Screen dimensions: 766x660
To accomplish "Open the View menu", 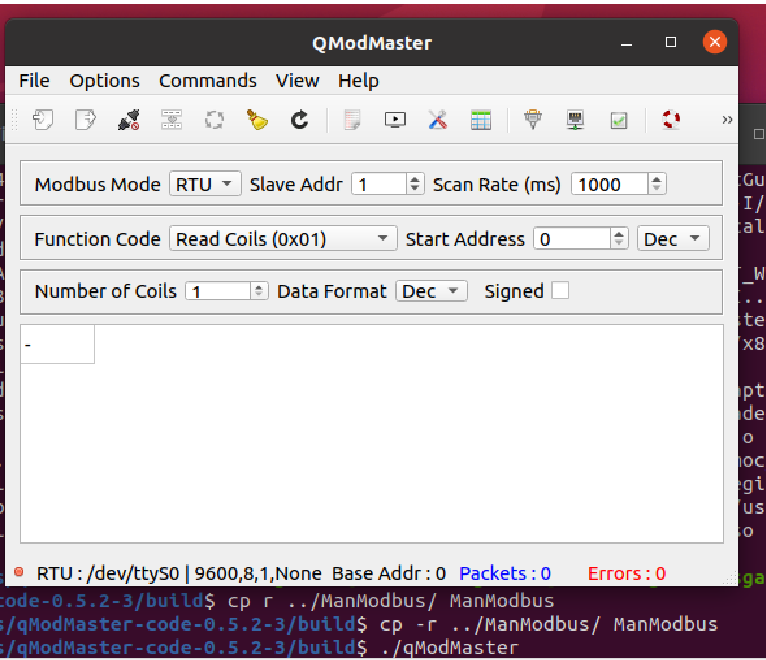I will [x=298, y=81].
